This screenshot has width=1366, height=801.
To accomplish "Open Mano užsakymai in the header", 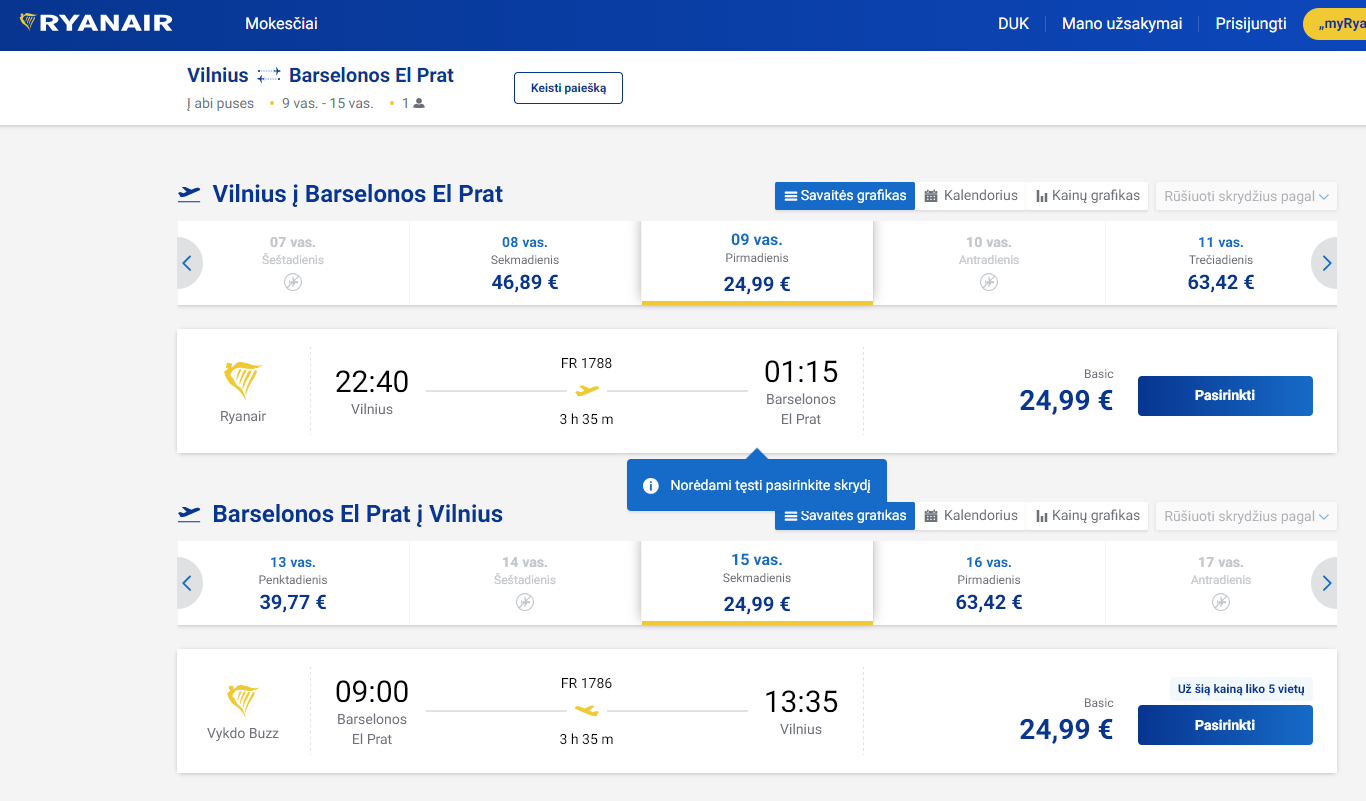I will (x=1122, y=24).
